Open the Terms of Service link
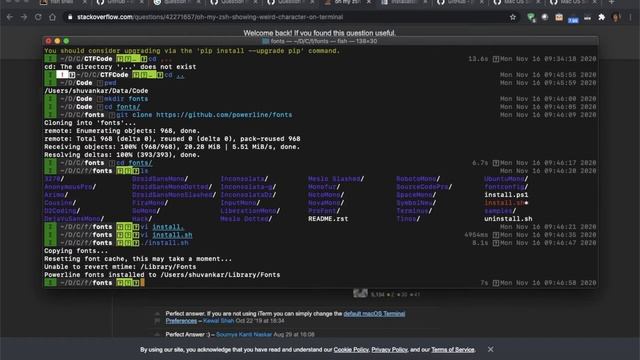This screenshot has height=360, width=640. point(453,350)
